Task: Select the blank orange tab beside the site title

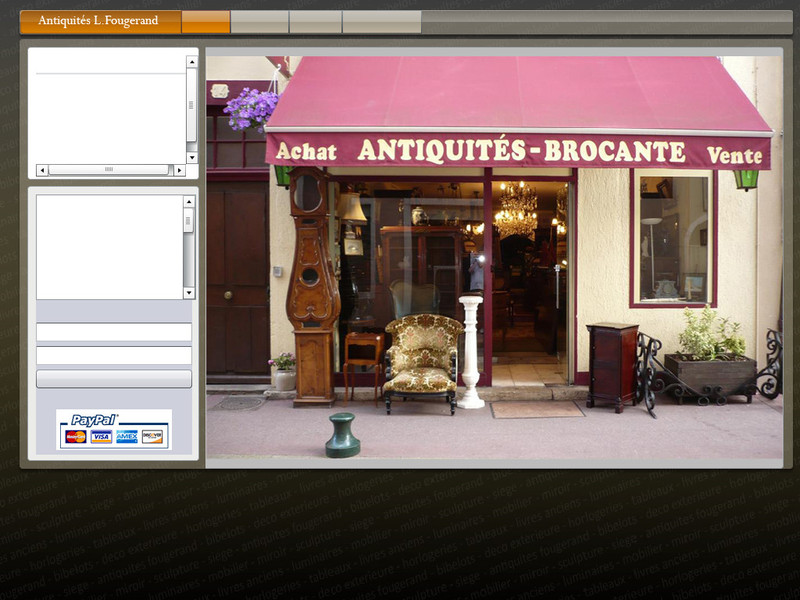Action: pyautogui.click(x=206, y=21)
